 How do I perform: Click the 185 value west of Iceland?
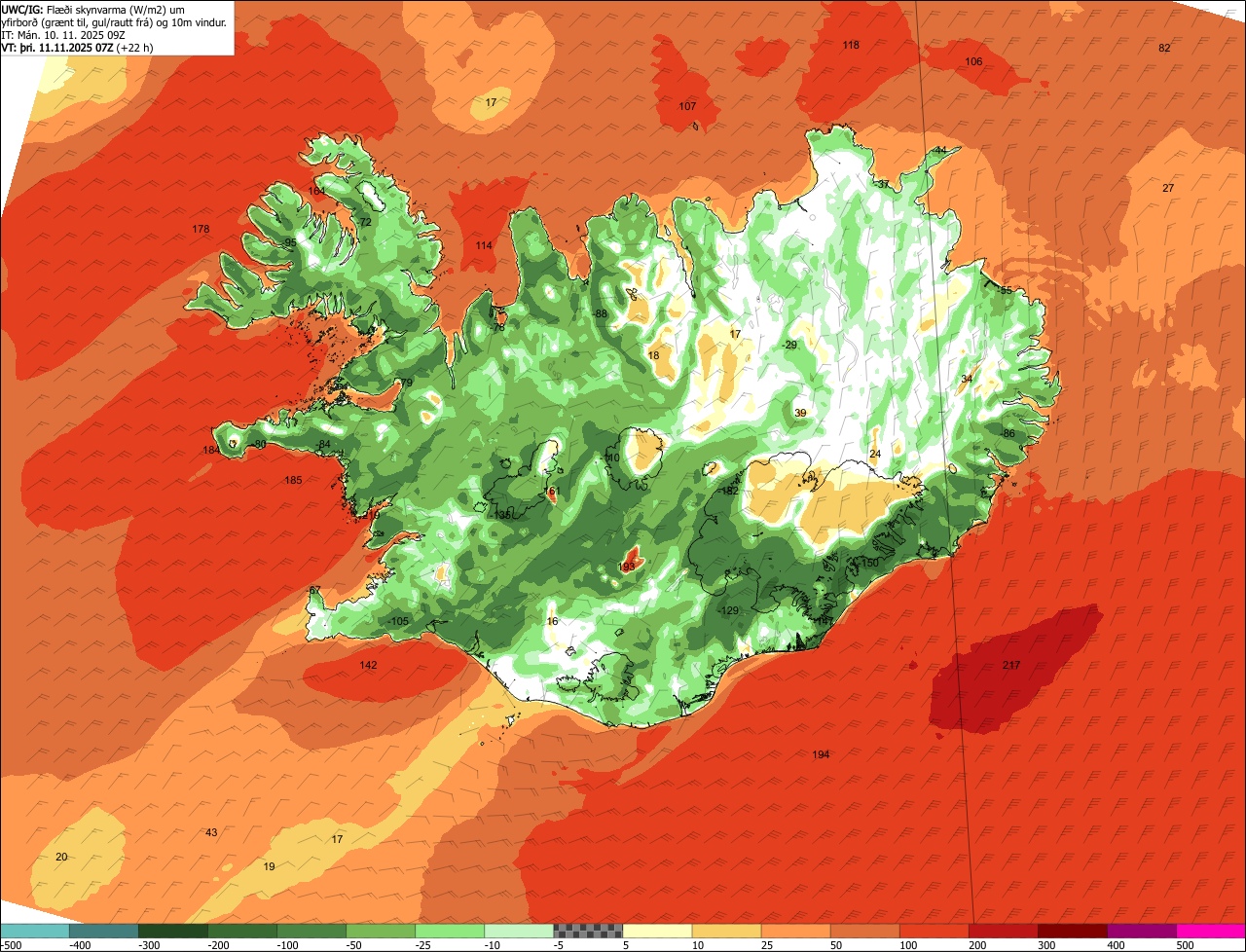click(x=293, y=481)
